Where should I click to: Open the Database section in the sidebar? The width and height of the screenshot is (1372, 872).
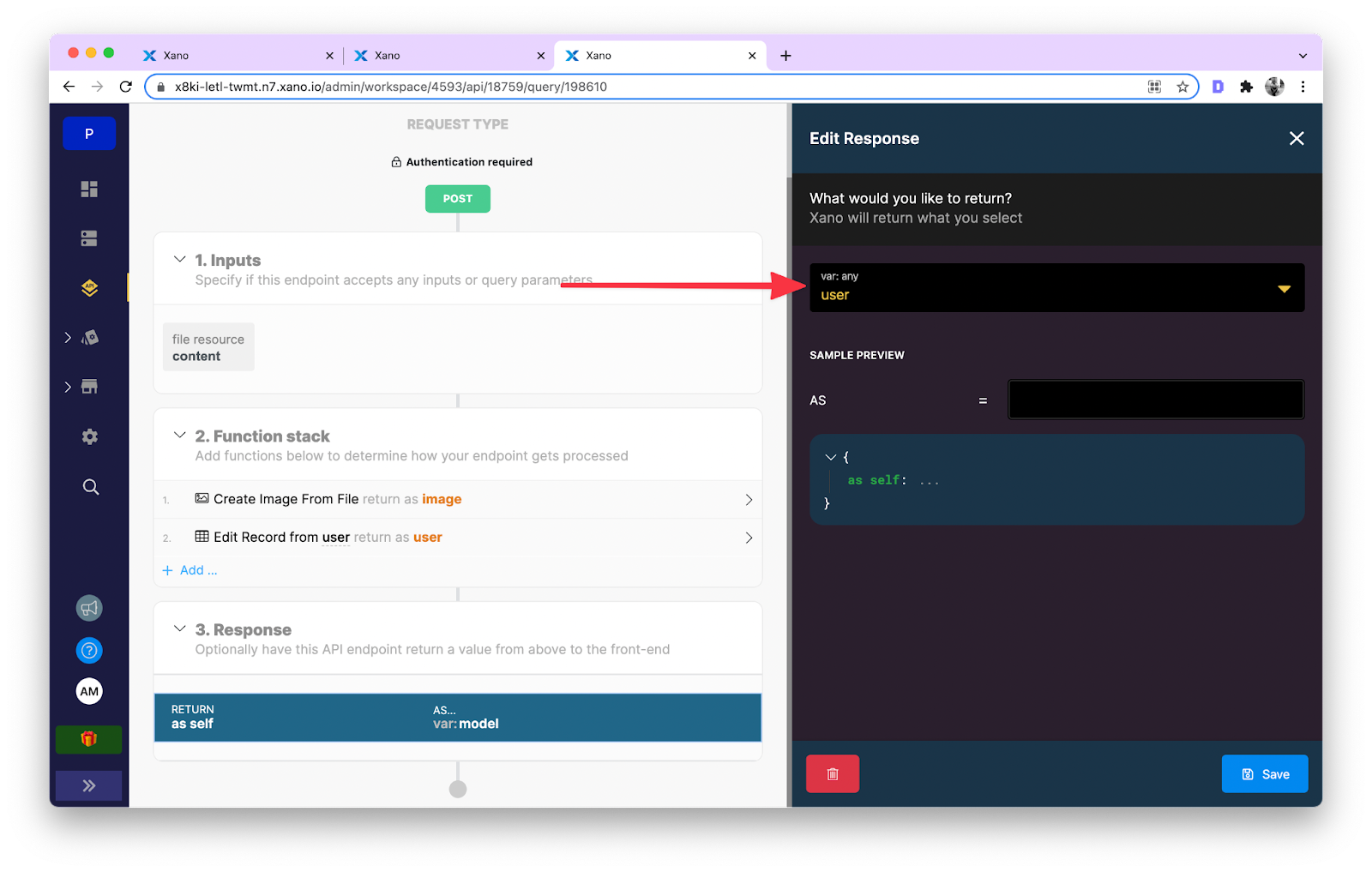[x=88, y=238]
